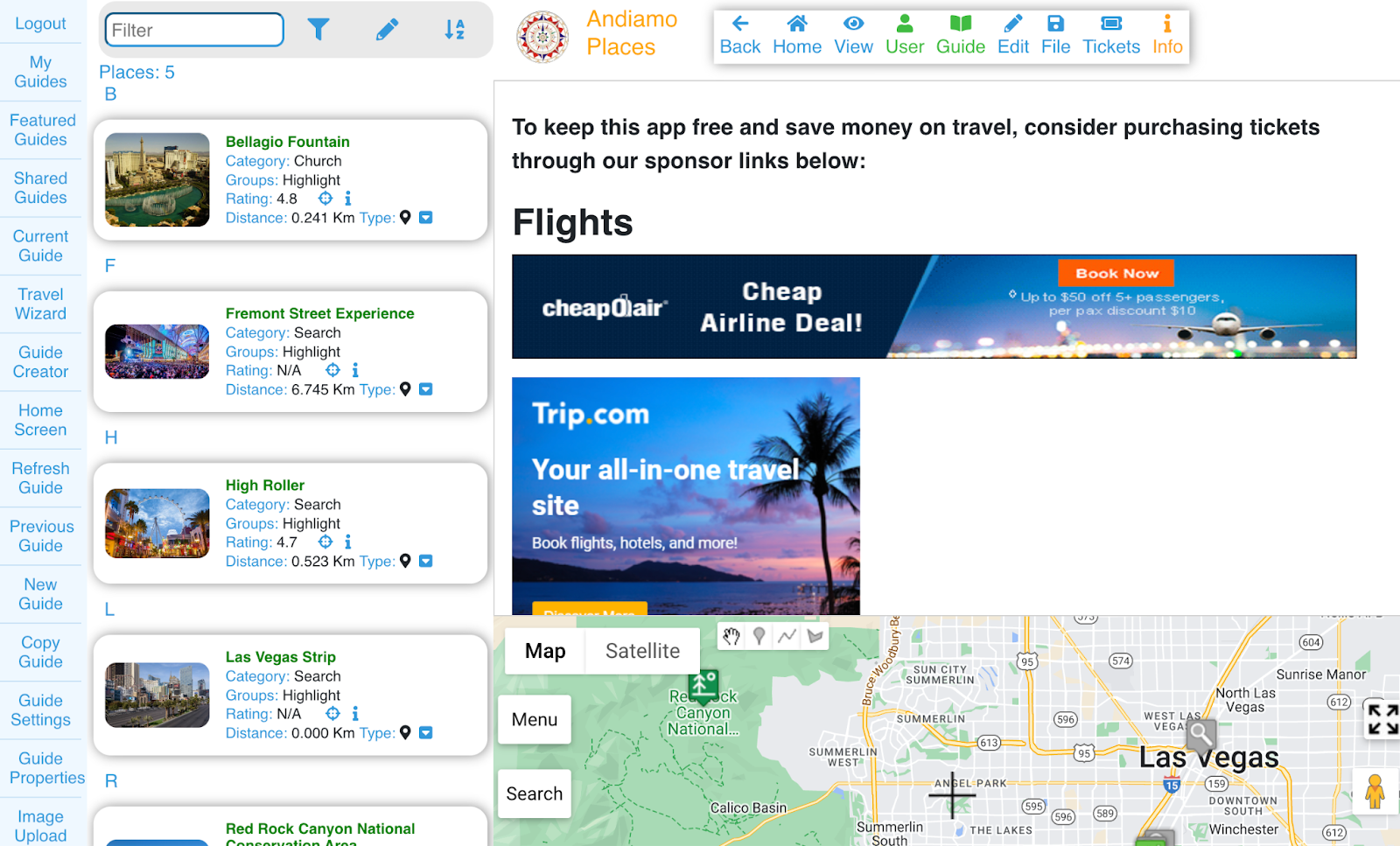Show info for Bellagio Fountain
This screenshot has width=1400, height=846.
pyautogui.click(x=348, y=199)
